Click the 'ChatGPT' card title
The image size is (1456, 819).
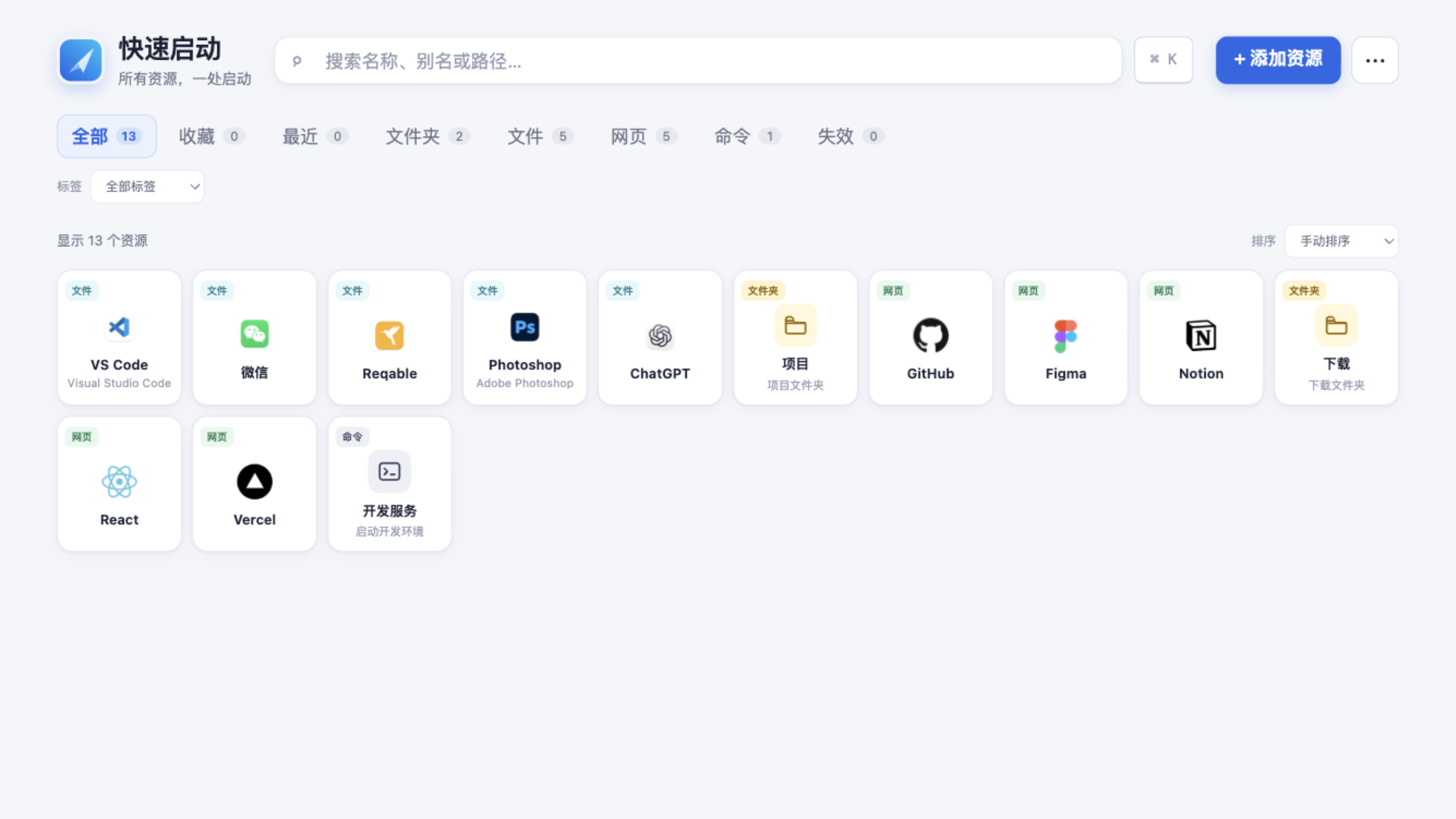pyautogui.click(x=660, y=374)
